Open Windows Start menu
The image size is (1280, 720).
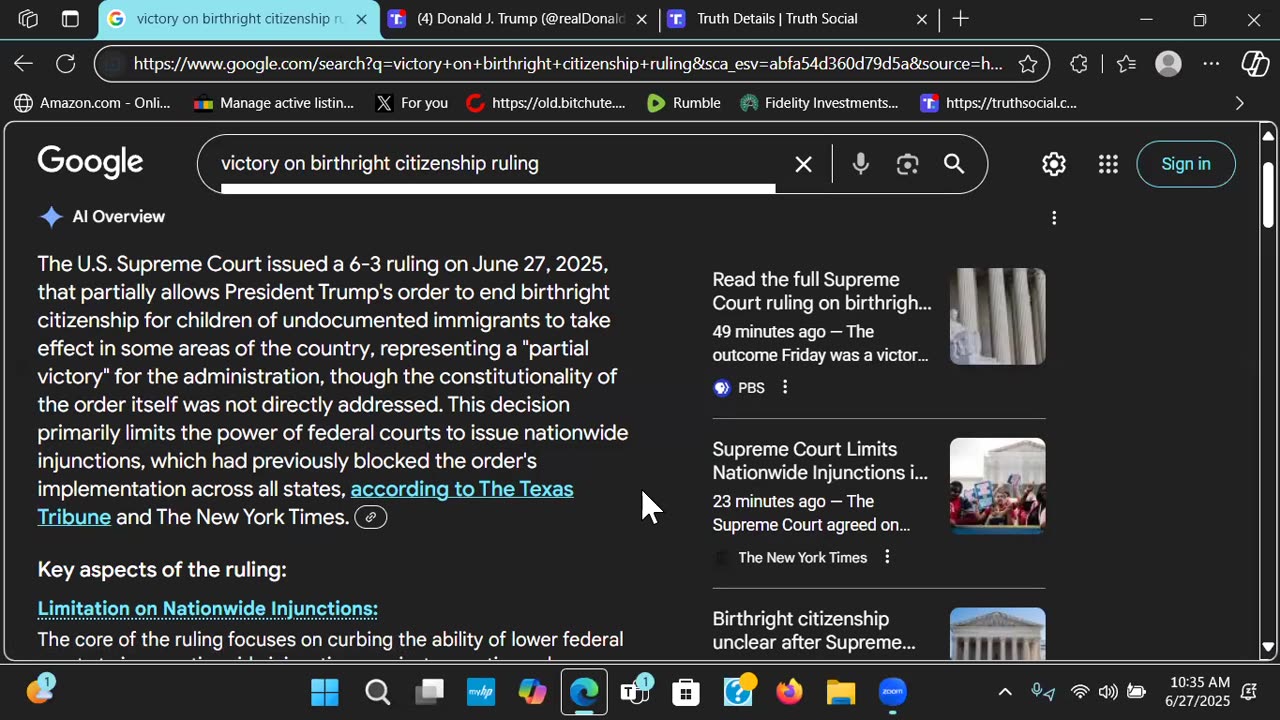pyautogui.click(x=325, y=692)
